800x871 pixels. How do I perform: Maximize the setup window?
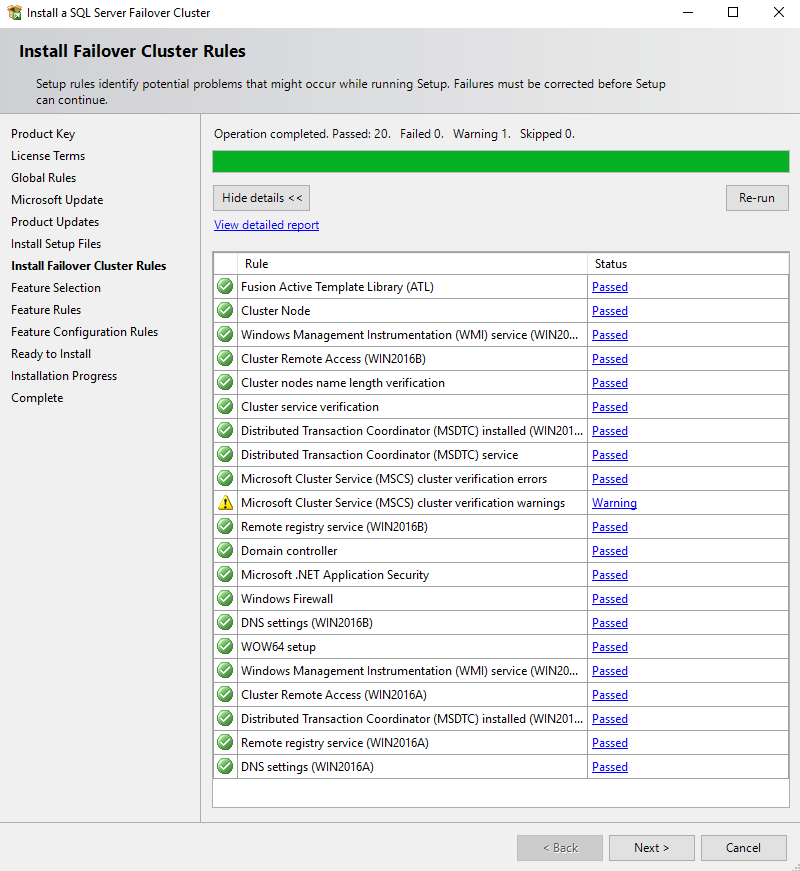[733, 12]
